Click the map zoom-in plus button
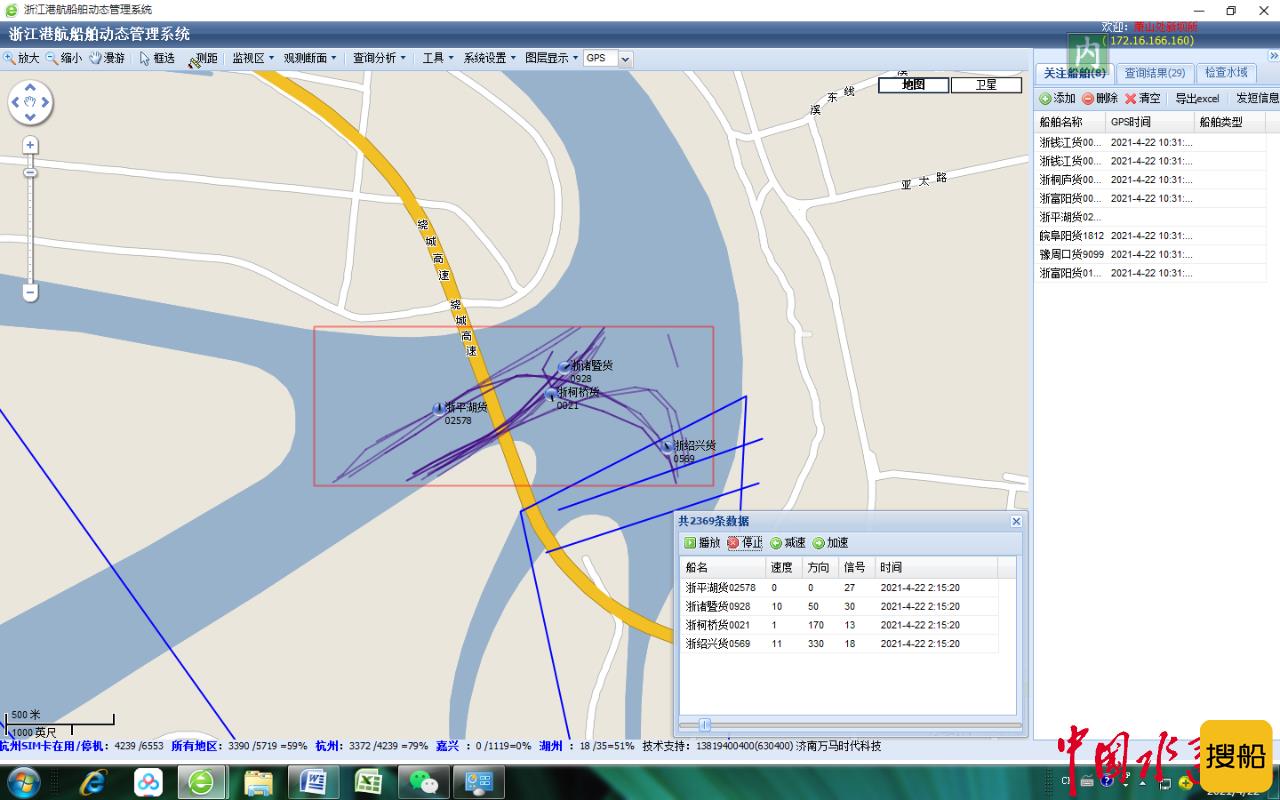The height and width of the screenshot is (800, 1280). click(x=30, y=146)
